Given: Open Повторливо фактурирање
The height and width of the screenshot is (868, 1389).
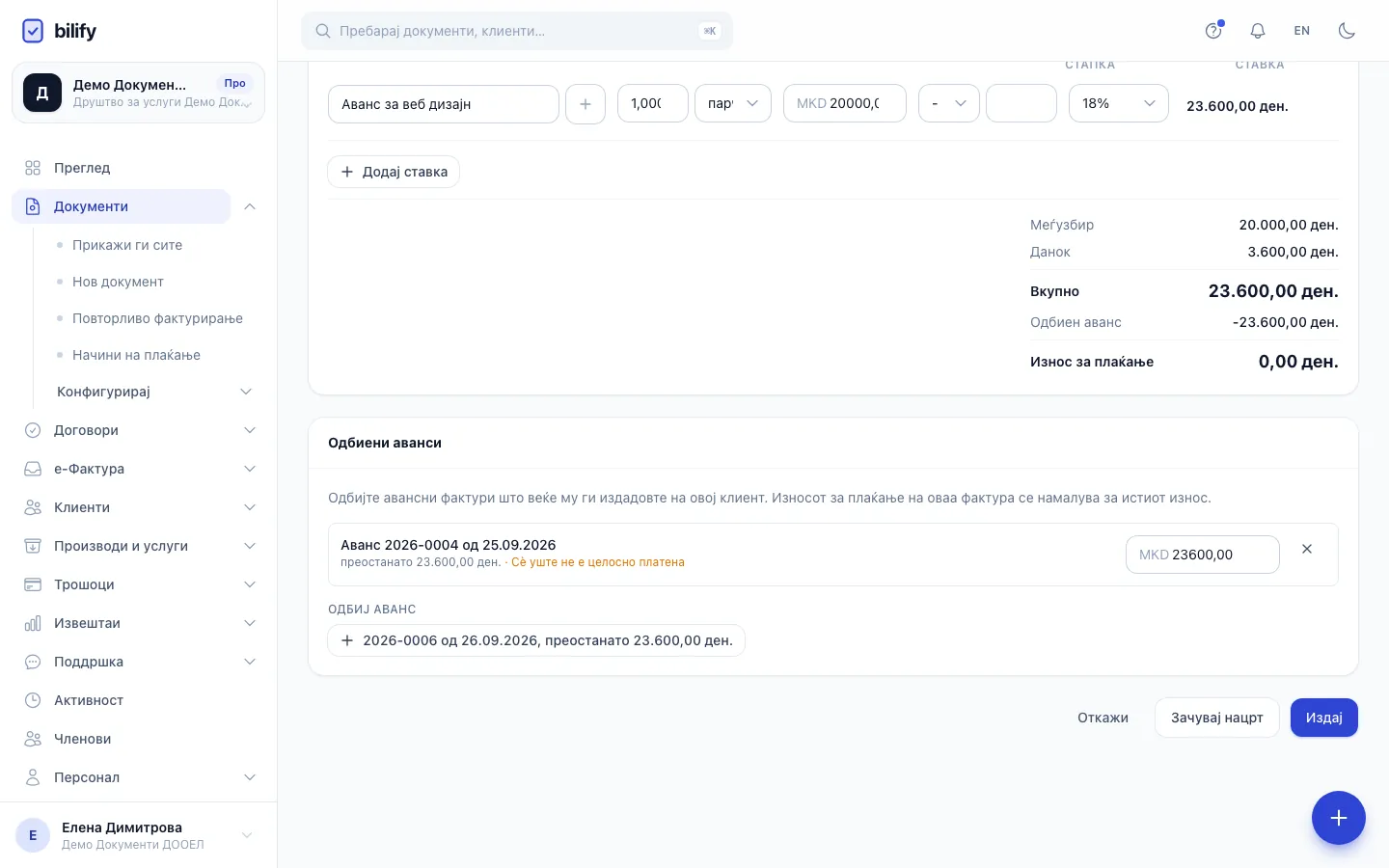Looking at the screenshot, I should [157, 318].
